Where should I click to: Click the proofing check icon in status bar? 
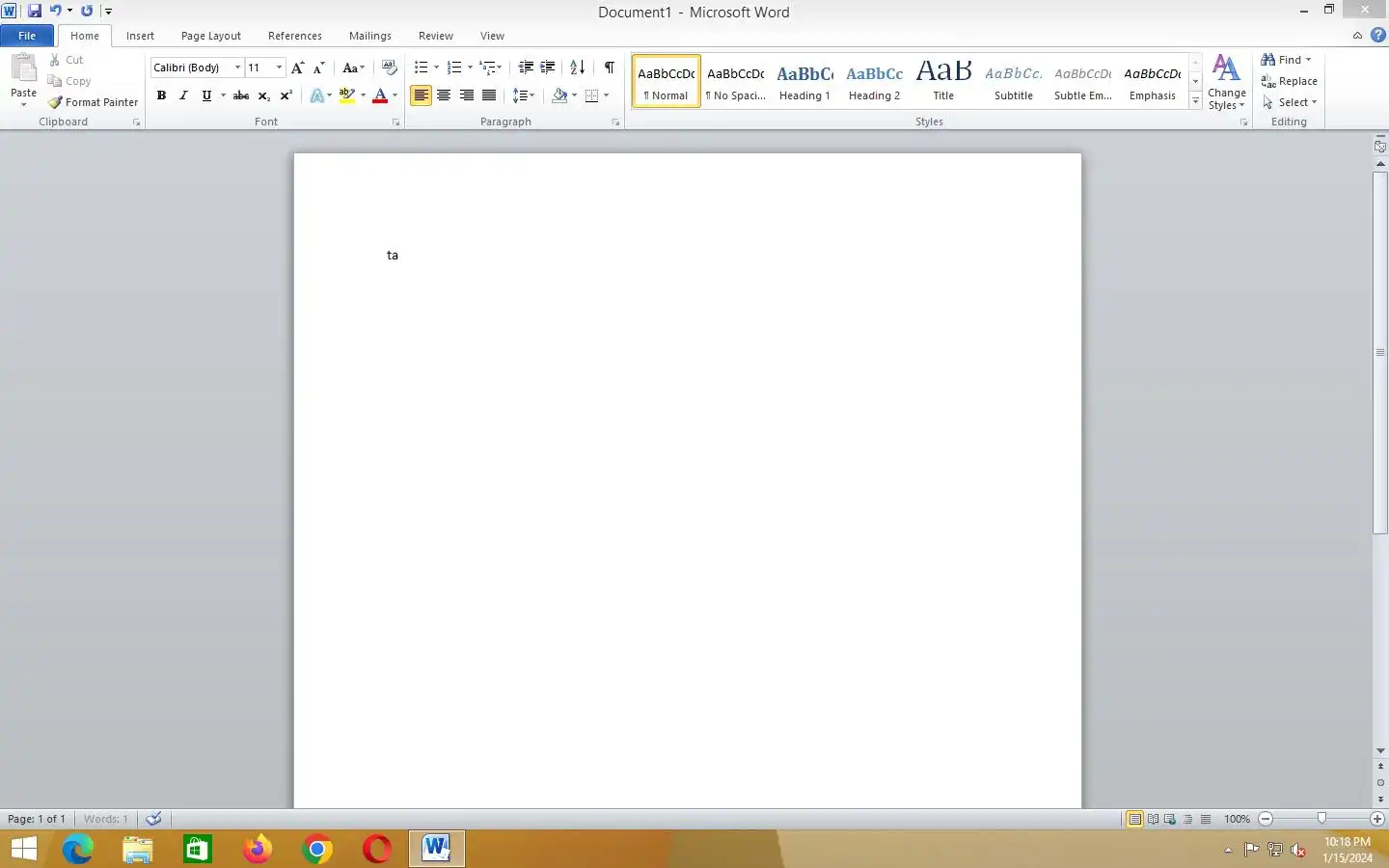point(153,819)
